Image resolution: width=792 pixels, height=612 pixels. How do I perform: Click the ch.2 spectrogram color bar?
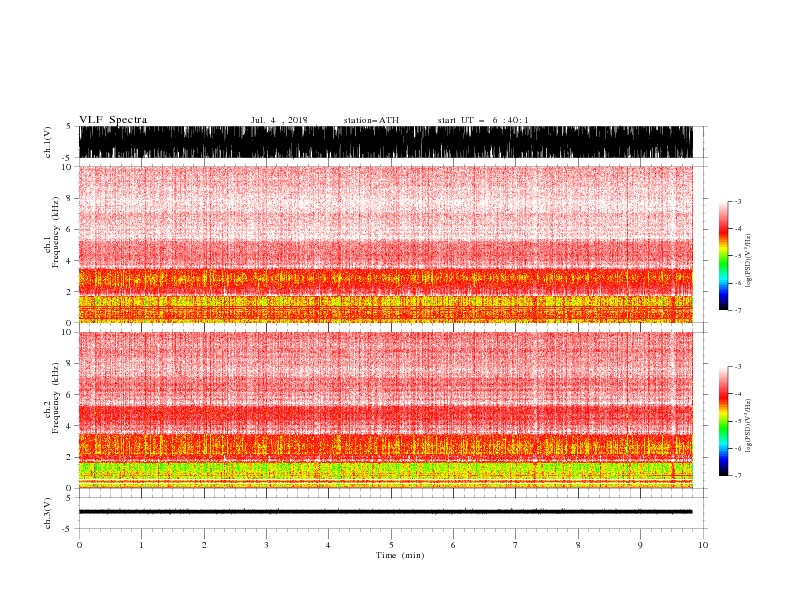point(723,421)
